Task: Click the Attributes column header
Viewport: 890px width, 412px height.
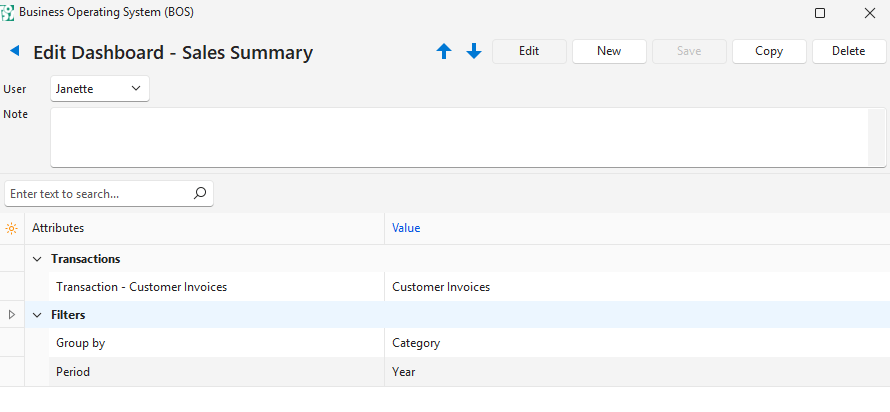Action: (58, 228)
